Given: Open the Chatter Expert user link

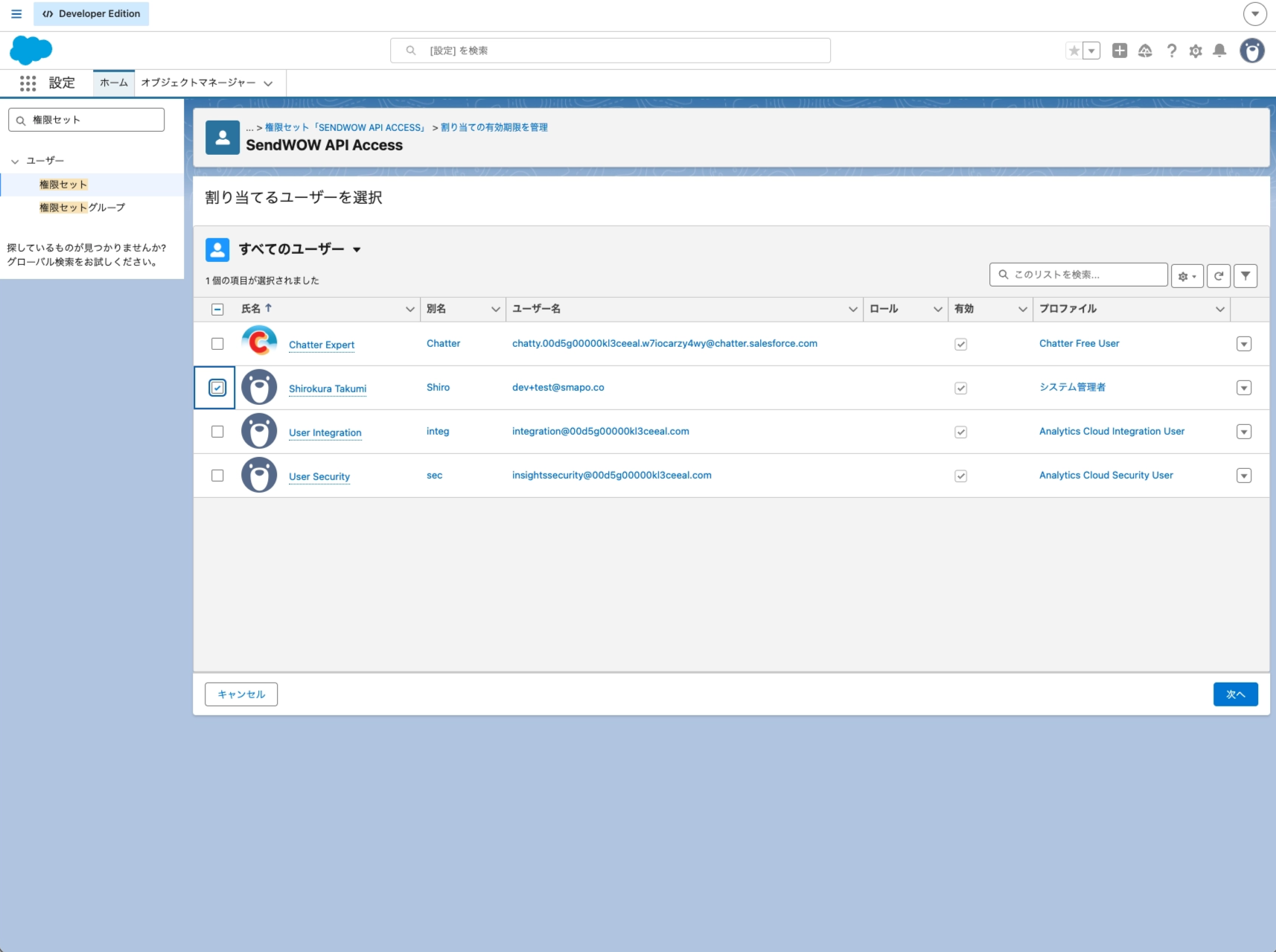Looking at the screenshot, I should [x=322, y=345].
